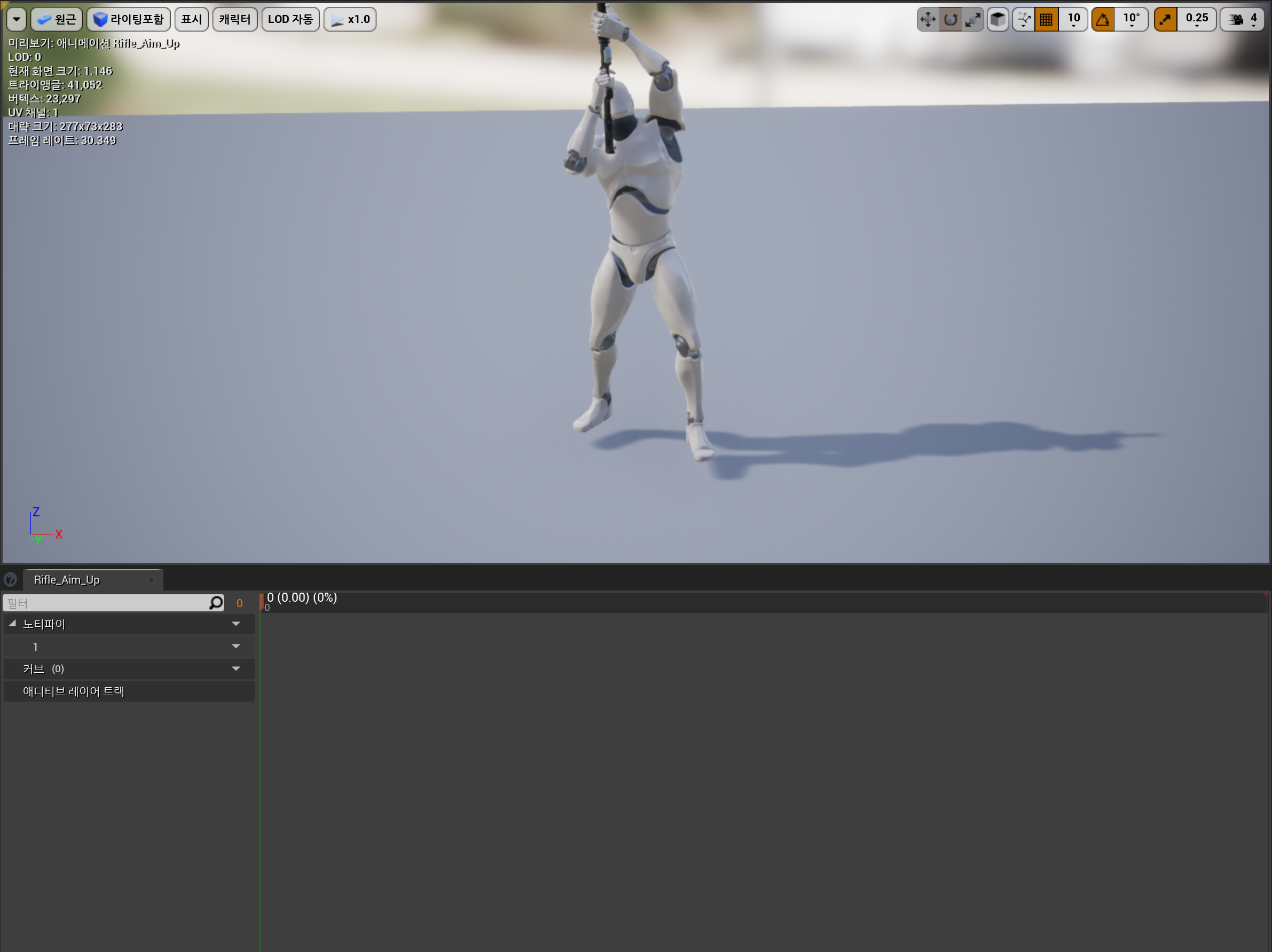Collapse the 노티파이 track expander triangle
Image resolution: width=1272 pixels, height=952 pixels.
[13, 623]
